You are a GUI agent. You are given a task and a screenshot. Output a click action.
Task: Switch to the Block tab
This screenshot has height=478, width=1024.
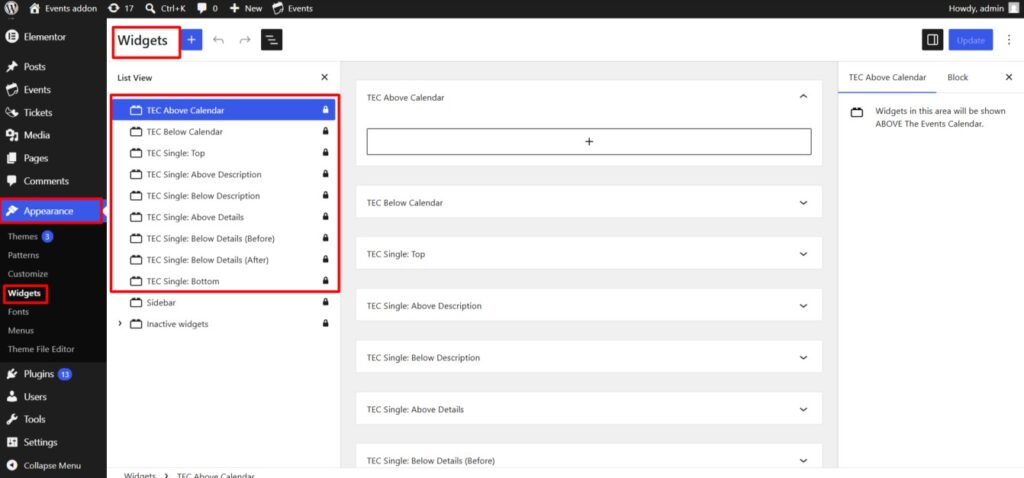click(x=957, y=77)
